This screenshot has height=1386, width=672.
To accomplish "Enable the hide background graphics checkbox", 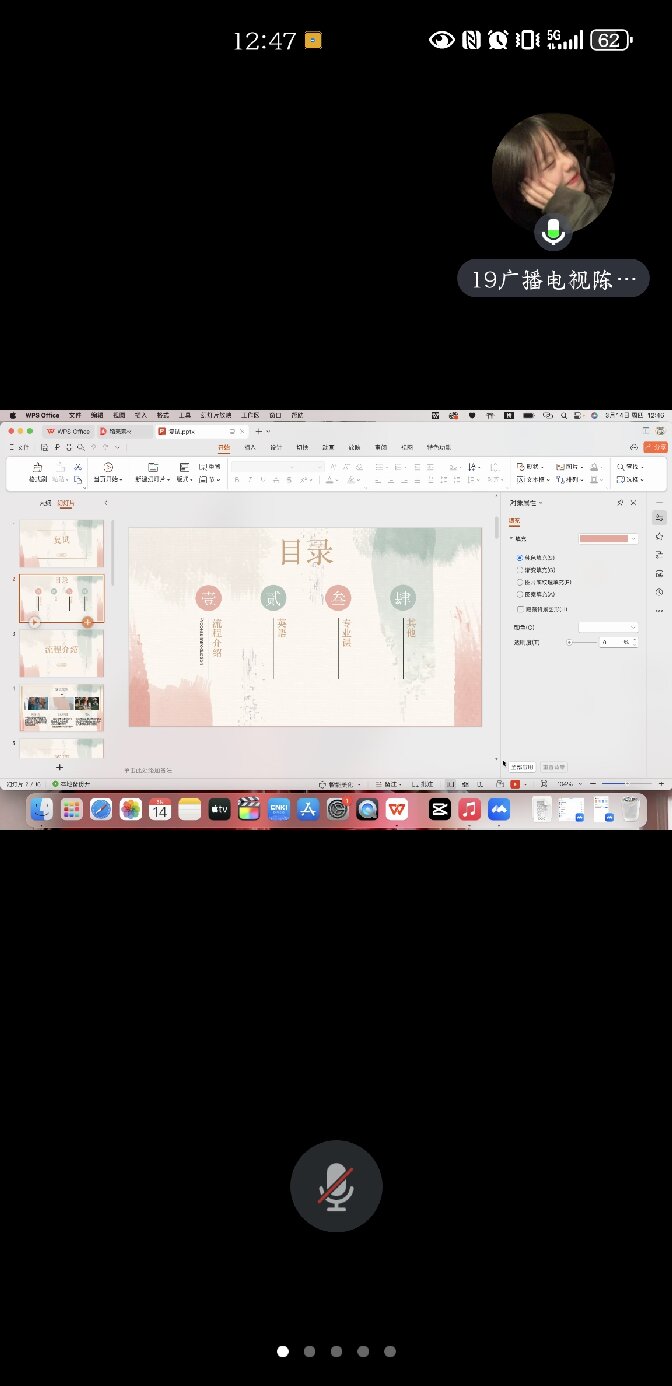I will [519, 608].
